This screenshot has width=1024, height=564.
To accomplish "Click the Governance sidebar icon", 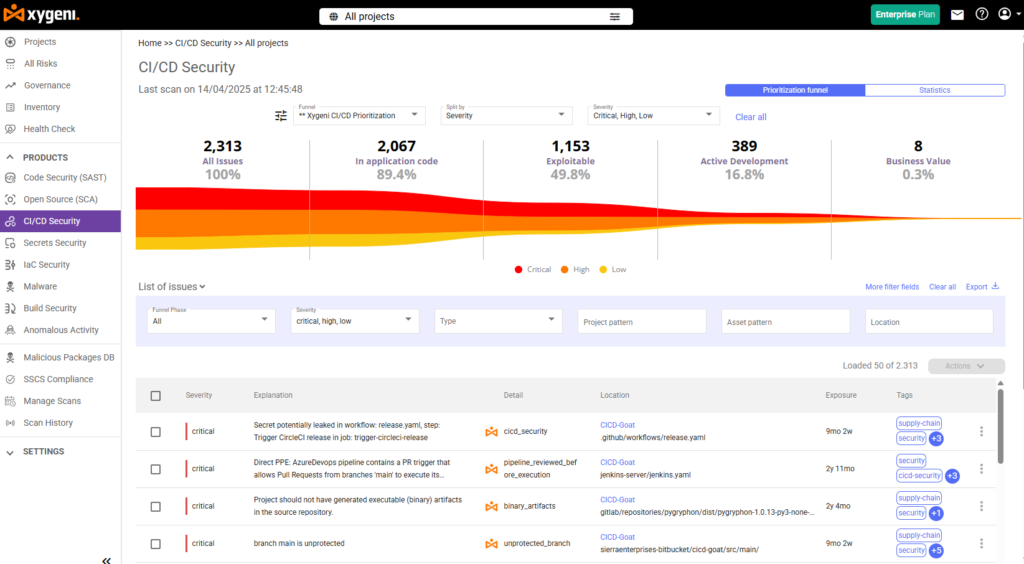I will pyautogui.click(x=10, y=86).
